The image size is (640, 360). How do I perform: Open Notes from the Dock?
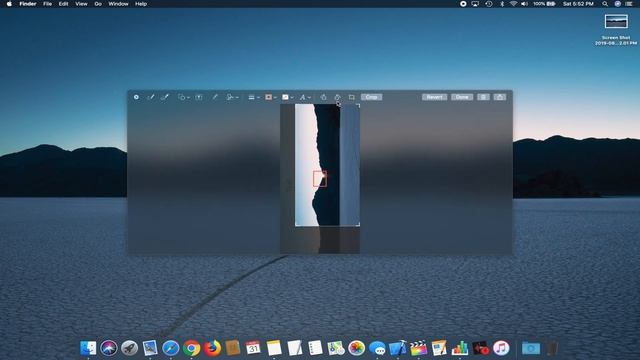(274, 348)
